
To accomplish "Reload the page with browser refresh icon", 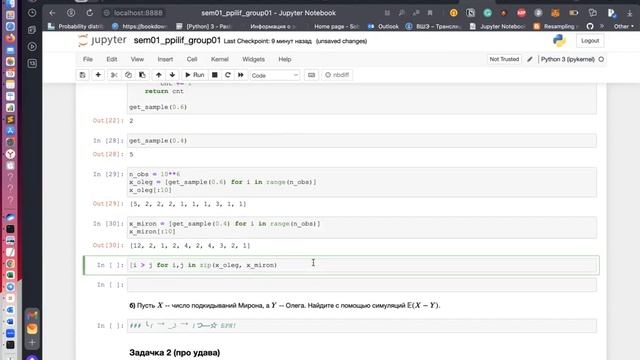I will click(89, 13).
